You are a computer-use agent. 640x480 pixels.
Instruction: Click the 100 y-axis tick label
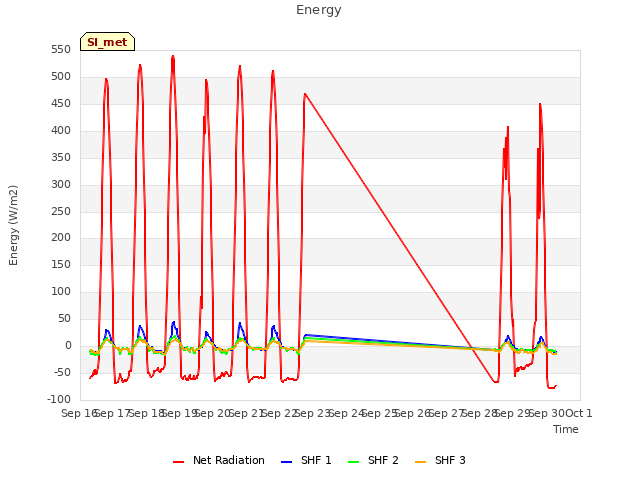click(x=61, y=291)
